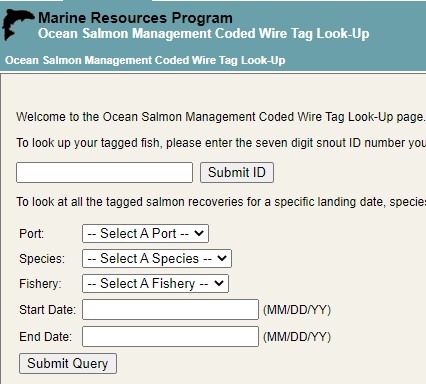Click the Submit ID button
Image resolution: width=426 pixels, height=384 pixels.
[237, 173]
